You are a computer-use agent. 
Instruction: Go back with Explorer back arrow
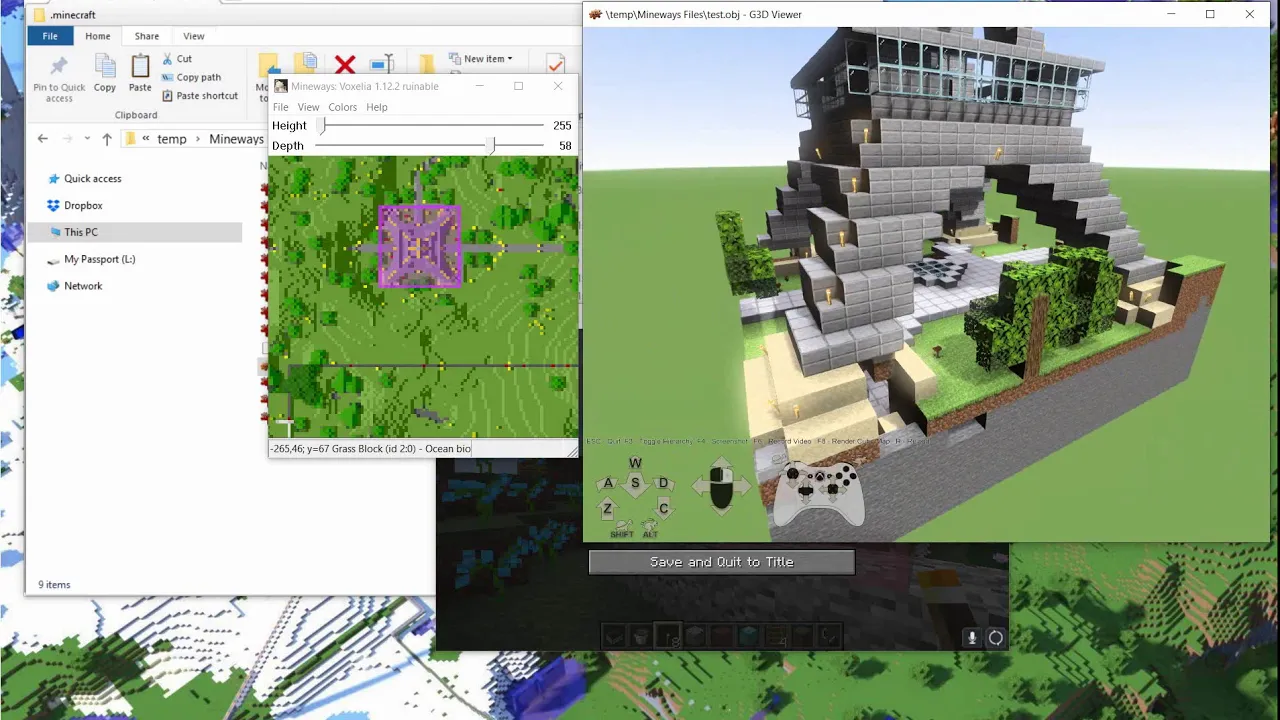tap(42, 139)
